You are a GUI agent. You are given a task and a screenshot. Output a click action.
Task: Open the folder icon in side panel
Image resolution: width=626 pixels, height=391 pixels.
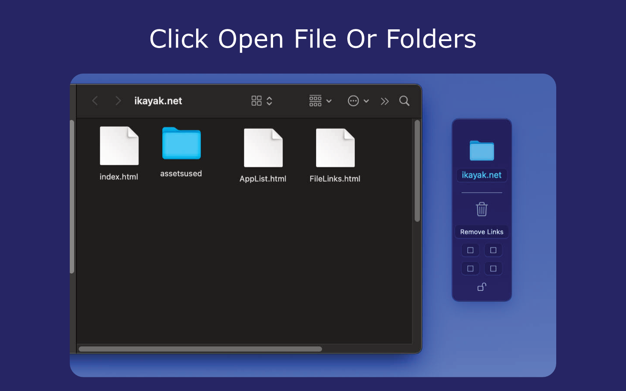pyautogui.click(x=481, y=151)
